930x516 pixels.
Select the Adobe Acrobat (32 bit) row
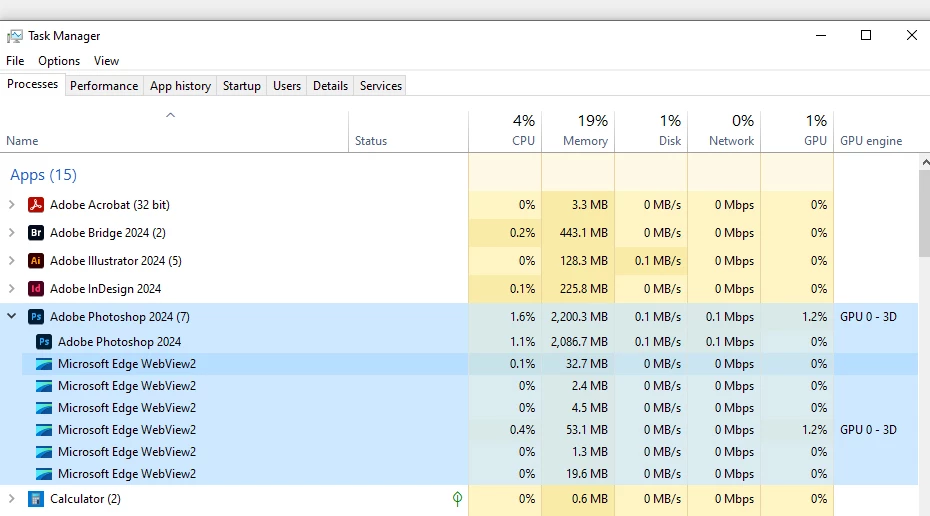(x=459, y=205)
